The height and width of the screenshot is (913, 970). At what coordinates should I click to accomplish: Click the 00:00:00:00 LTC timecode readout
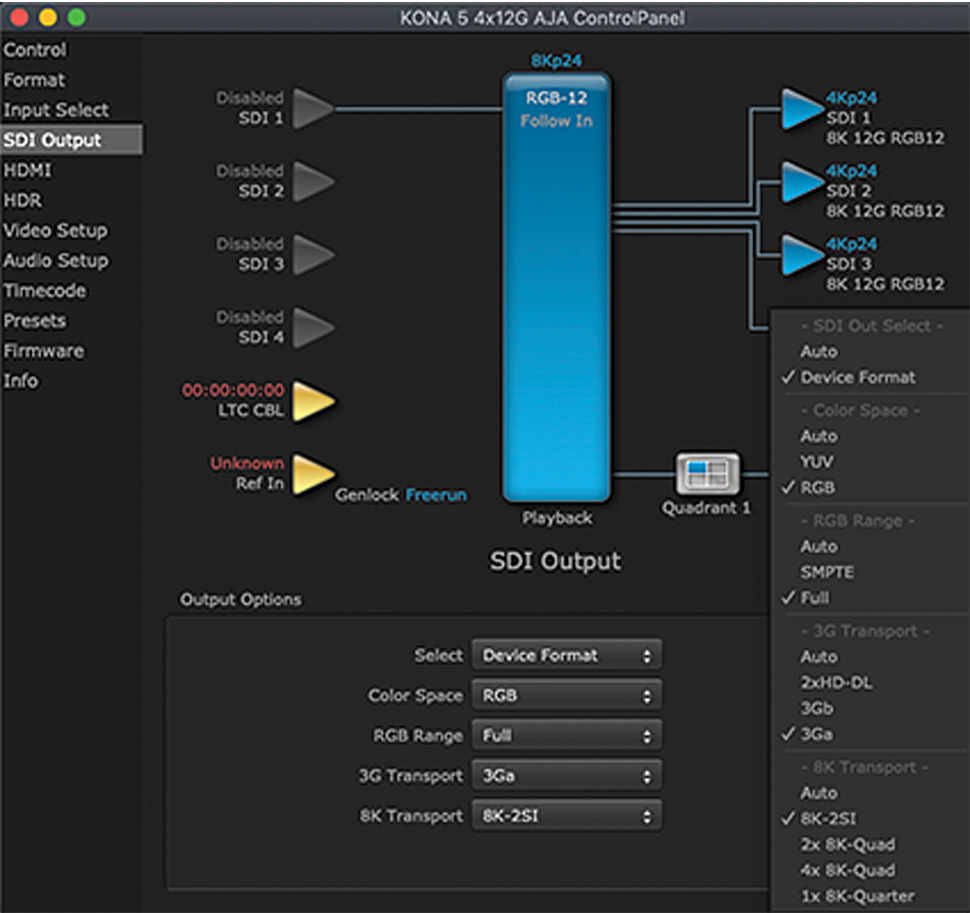click(233, 390)
